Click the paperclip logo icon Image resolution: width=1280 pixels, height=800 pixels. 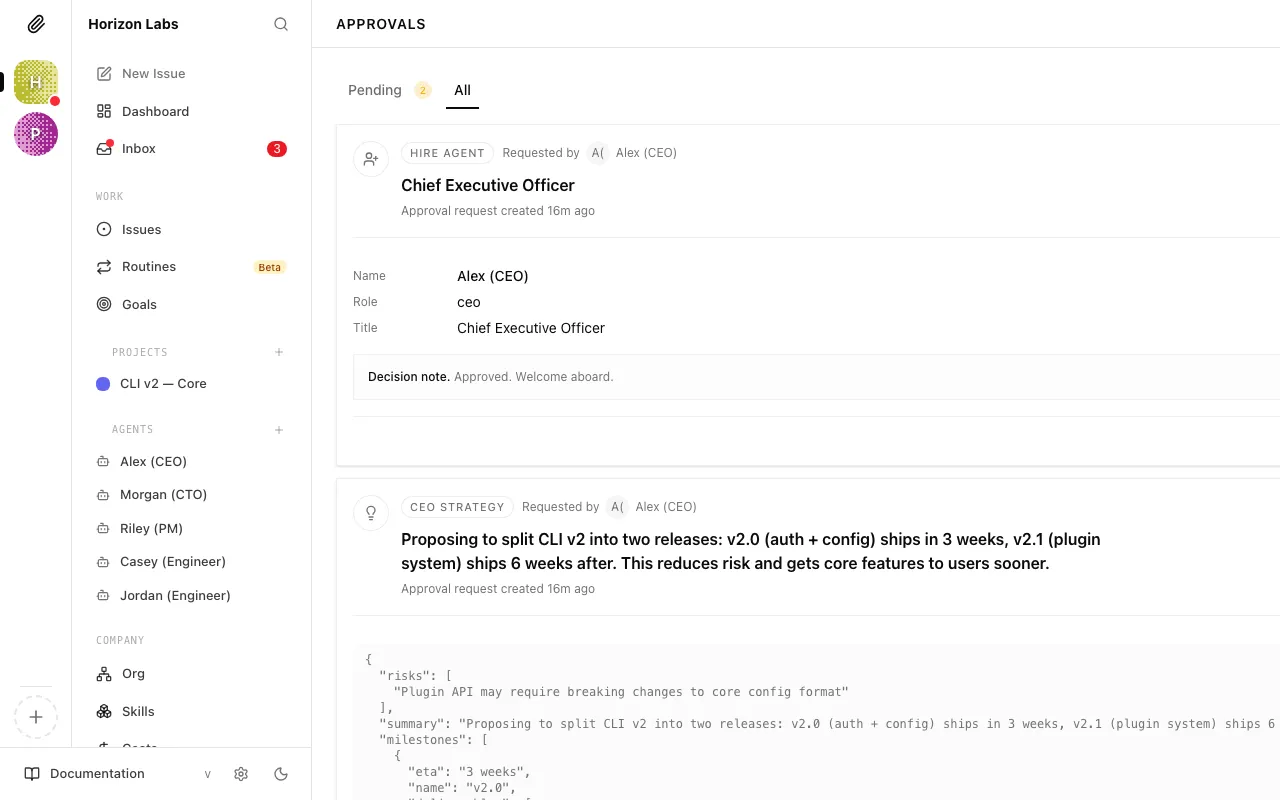coord(36,24)
